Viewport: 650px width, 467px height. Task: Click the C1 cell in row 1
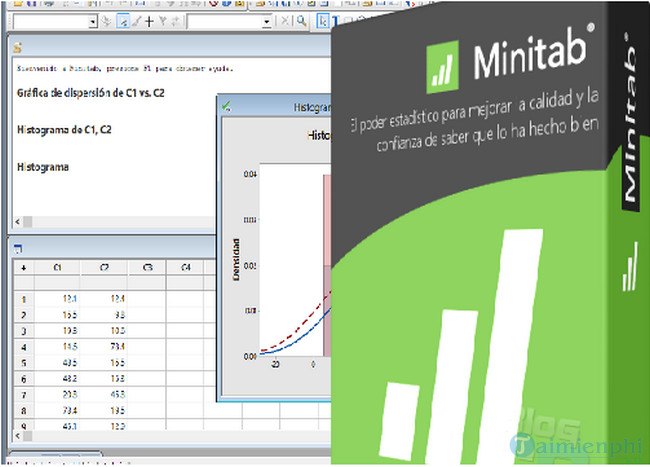click(x=57, y=299)
